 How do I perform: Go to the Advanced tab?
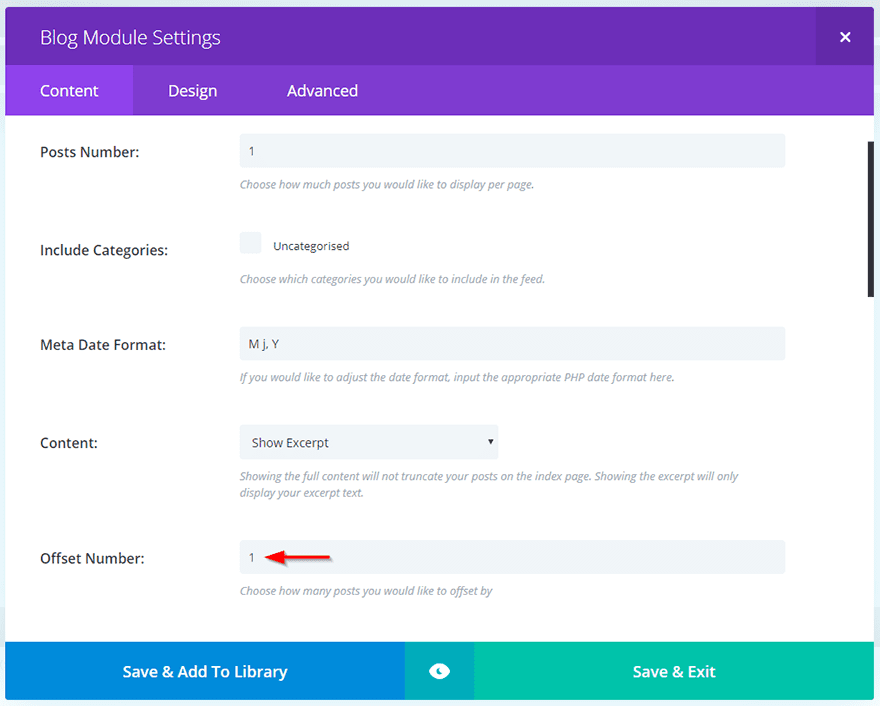322,91
